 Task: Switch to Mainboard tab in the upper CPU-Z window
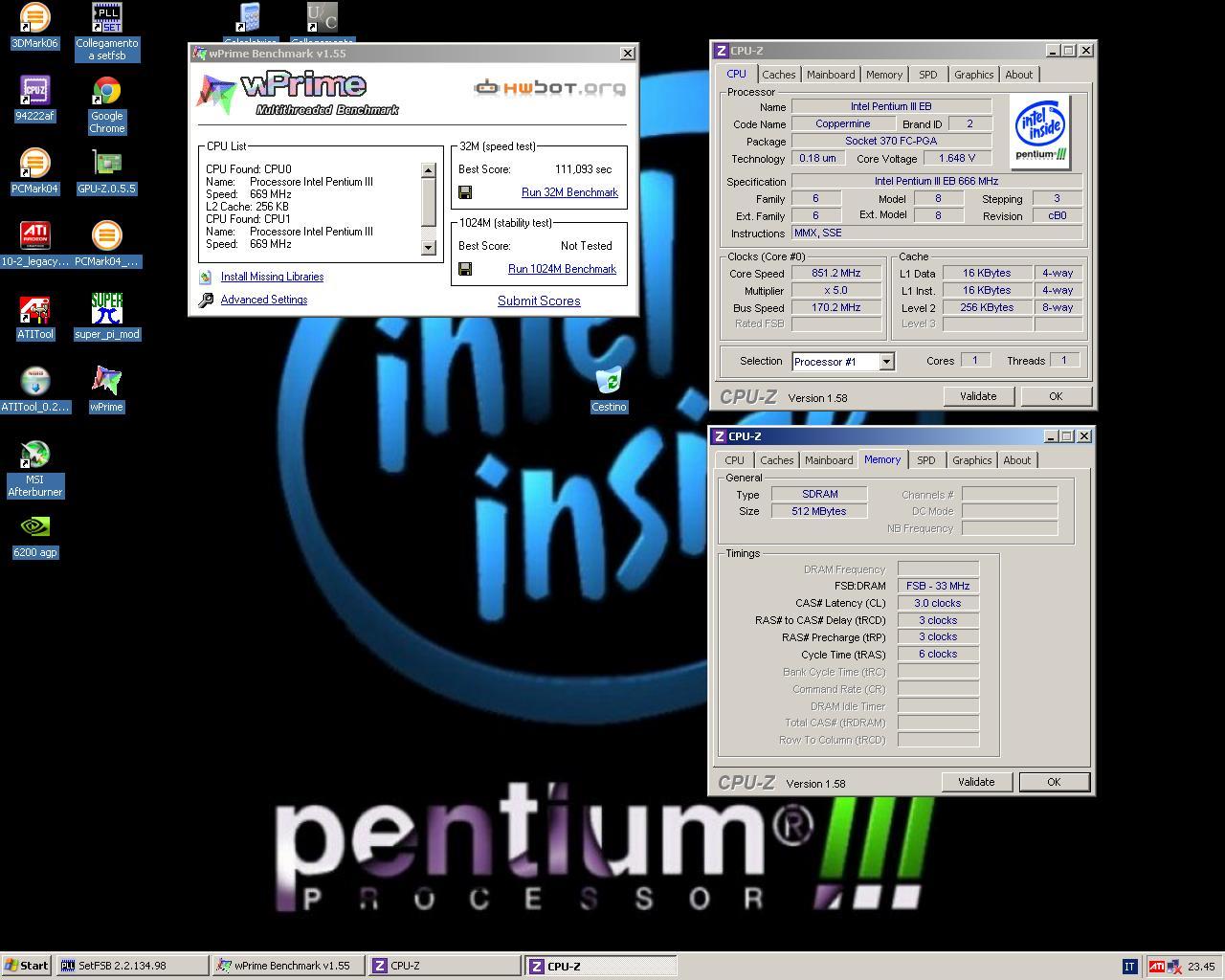(831, 75)
